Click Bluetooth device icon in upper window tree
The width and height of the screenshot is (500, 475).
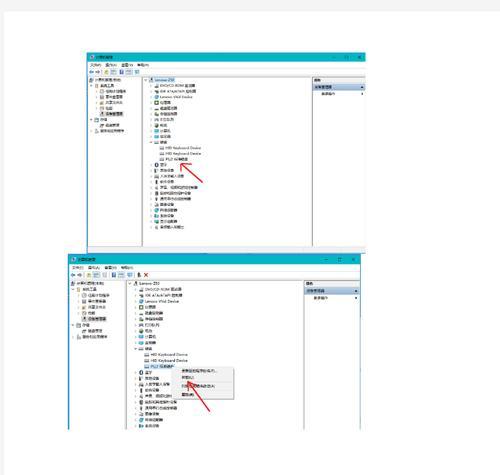(x=156, y=165)
